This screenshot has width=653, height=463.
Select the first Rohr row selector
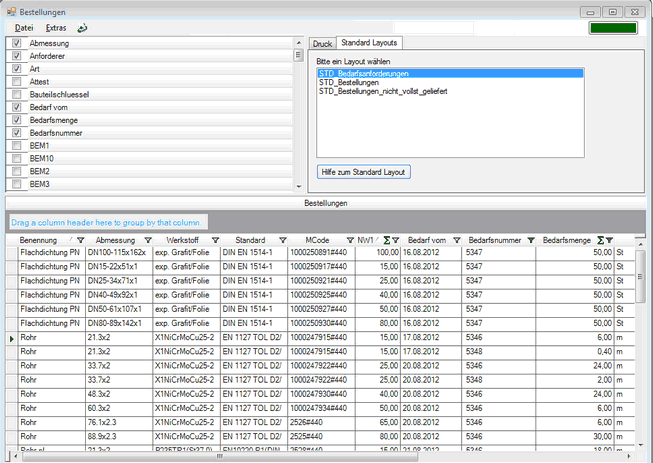point(10,339)
